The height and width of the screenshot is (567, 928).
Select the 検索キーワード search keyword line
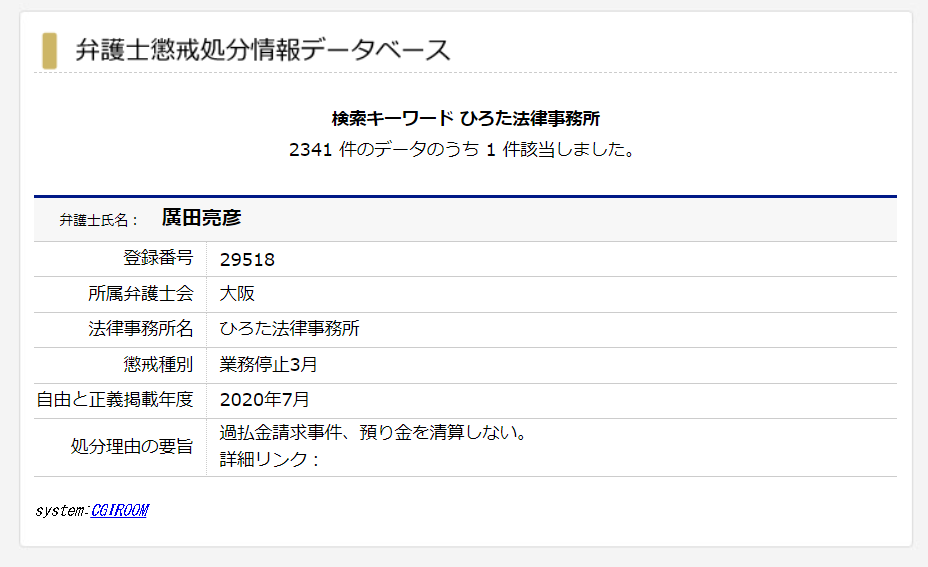click(465, 119)
